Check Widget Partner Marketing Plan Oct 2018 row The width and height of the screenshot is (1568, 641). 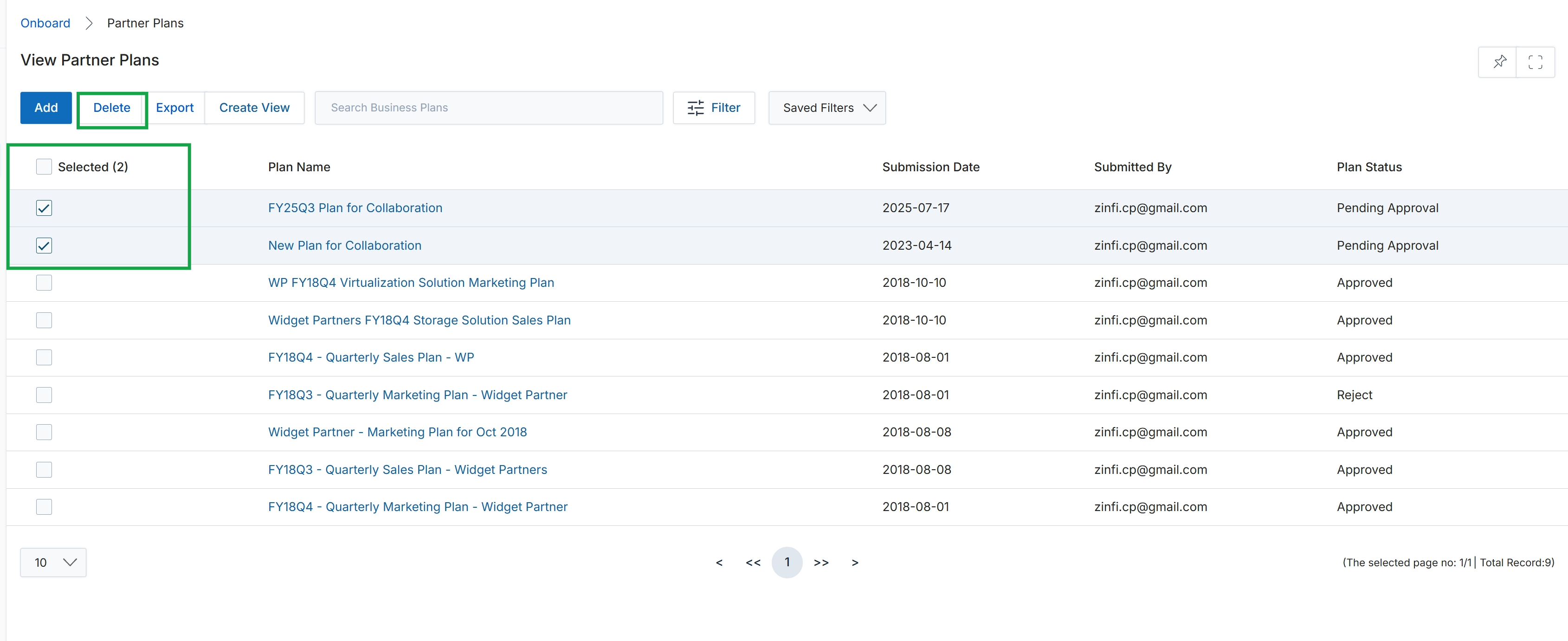click(44, 432)
